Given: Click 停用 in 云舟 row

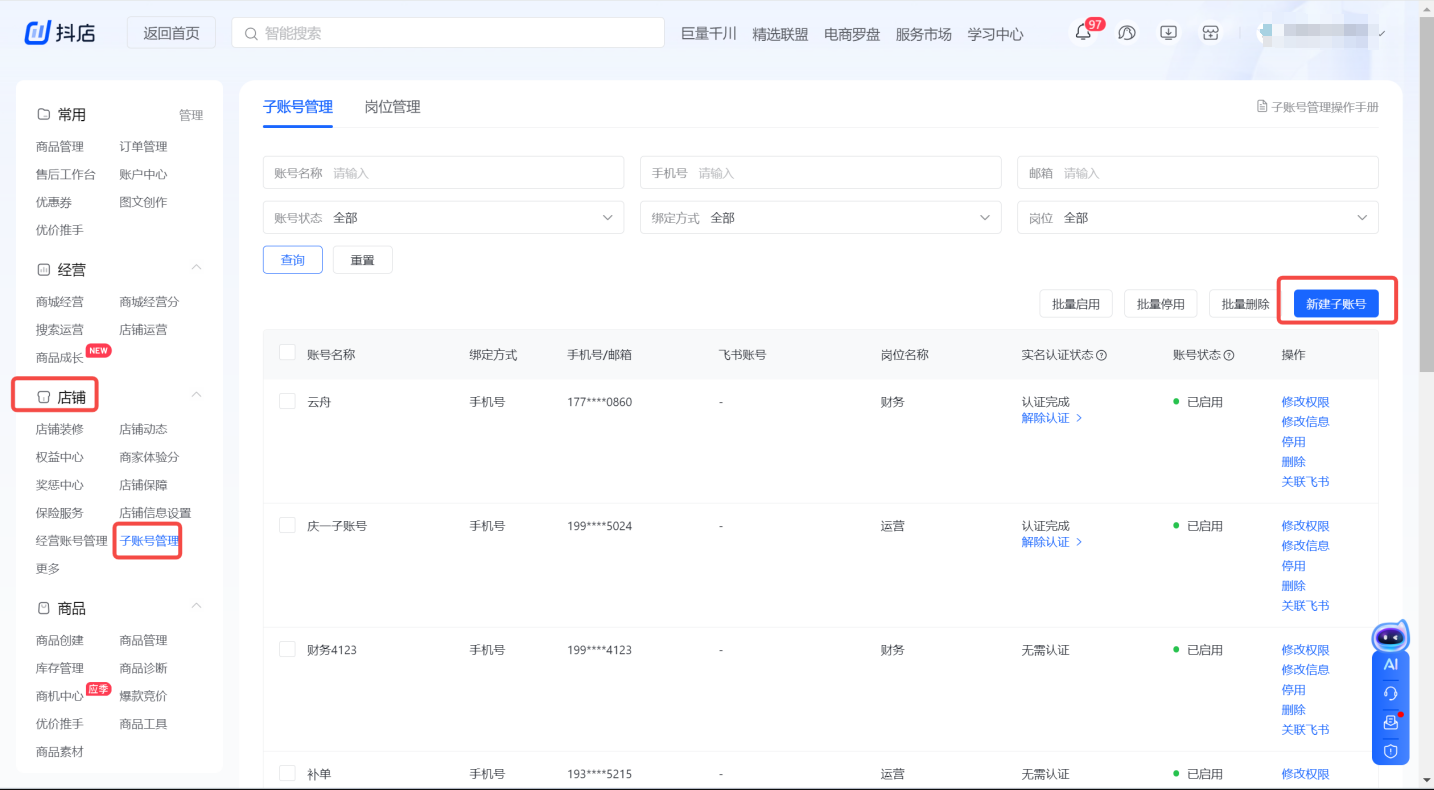Looking at the screenshot, I should [1293, 442].
